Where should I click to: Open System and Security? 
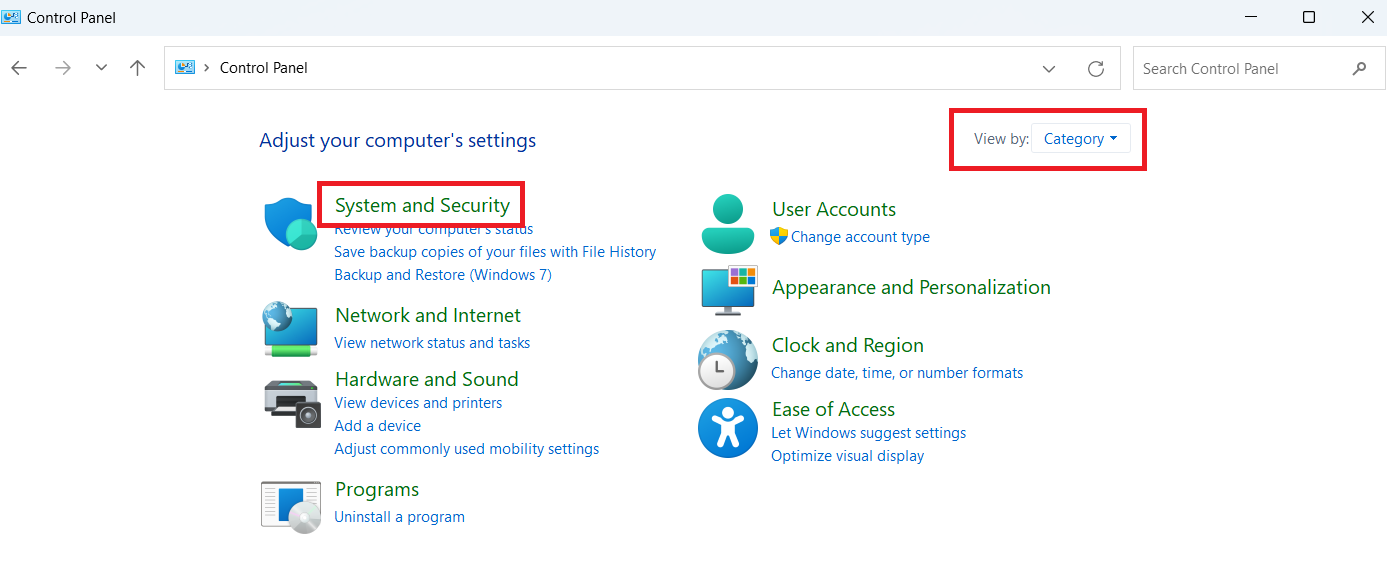(422, 205)
